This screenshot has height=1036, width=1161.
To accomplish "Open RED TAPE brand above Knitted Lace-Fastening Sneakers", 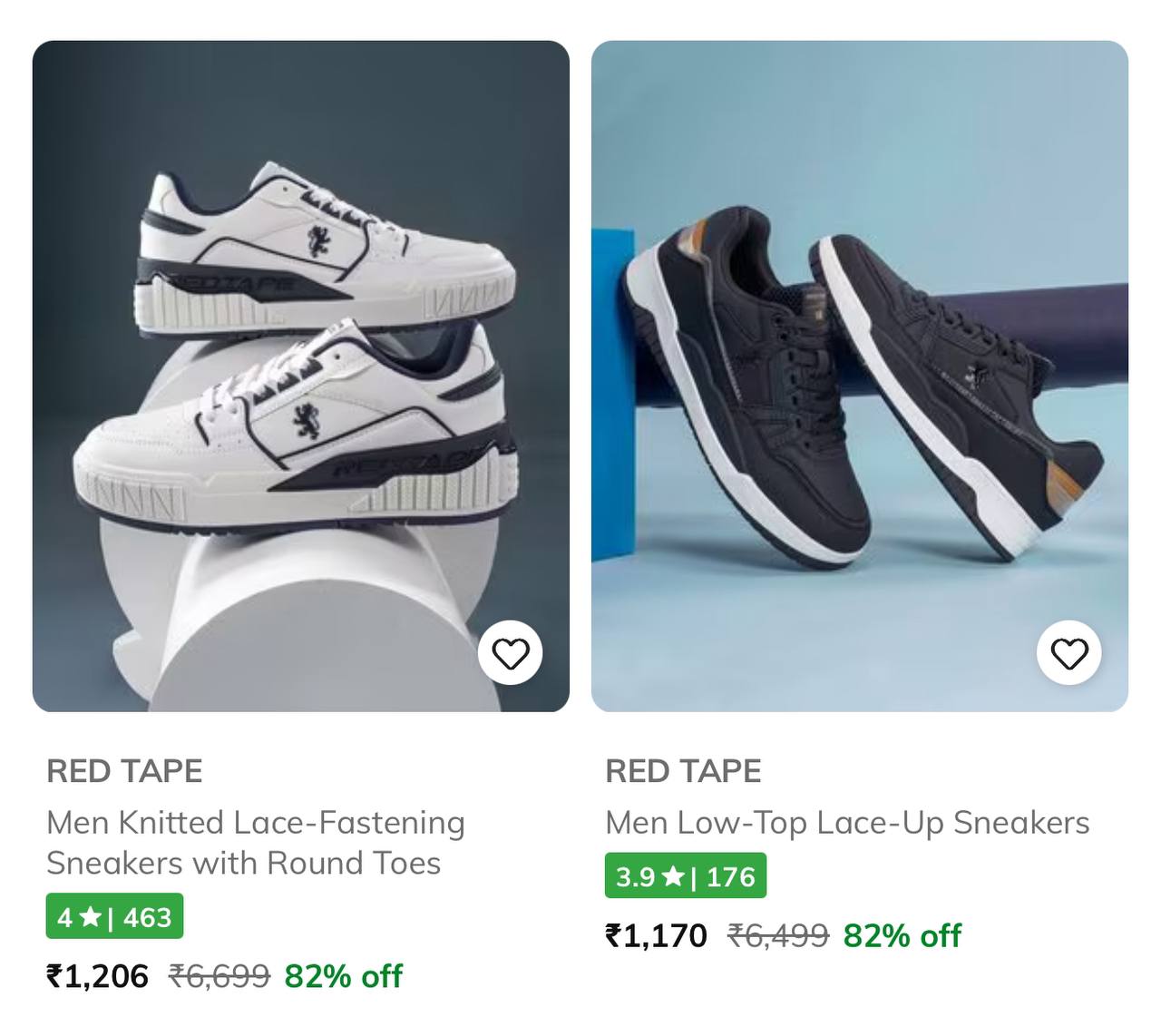I will (124, 771).
